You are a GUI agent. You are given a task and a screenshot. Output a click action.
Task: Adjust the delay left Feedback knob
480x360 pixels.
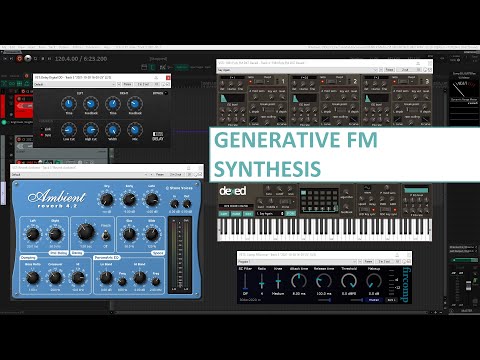[91, 104]
